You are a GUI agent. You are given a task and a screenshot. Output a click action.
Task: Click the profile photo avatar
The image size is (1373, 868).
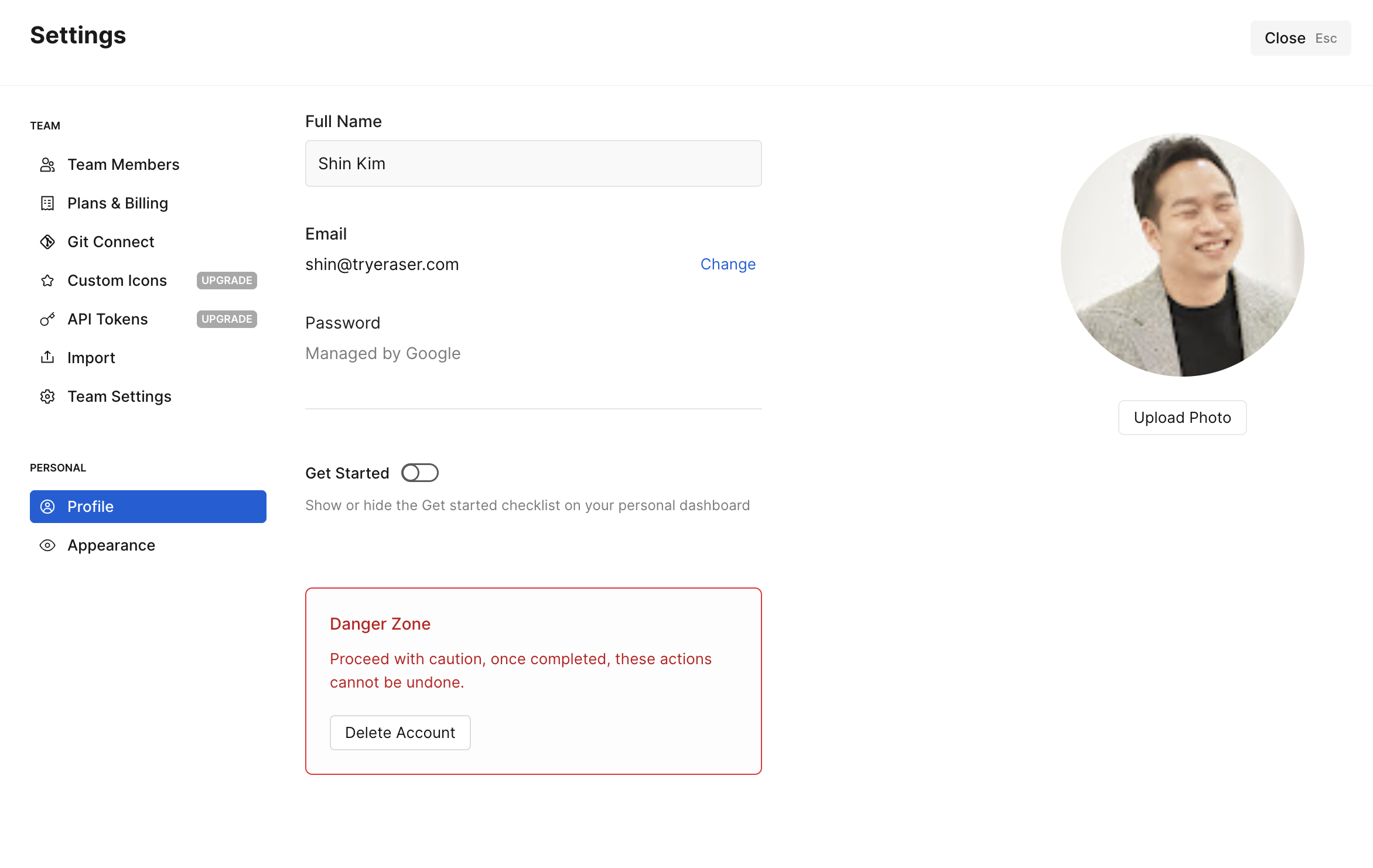(x=1183, y=255)
